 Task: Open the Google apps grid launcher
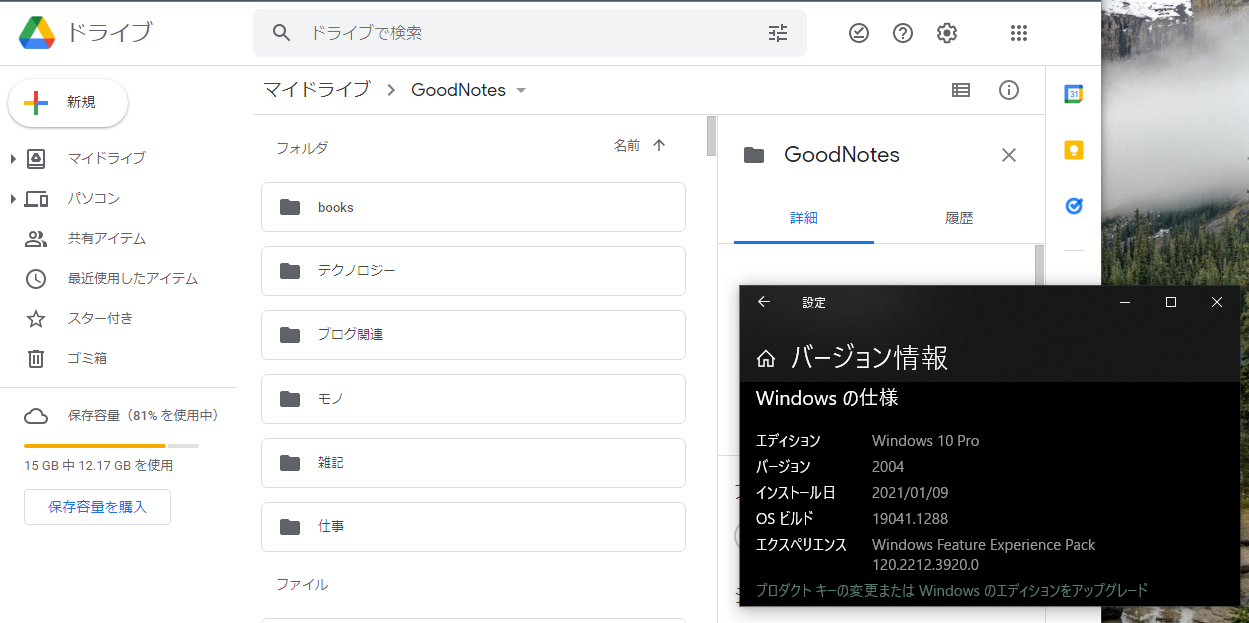(1018, 33)
